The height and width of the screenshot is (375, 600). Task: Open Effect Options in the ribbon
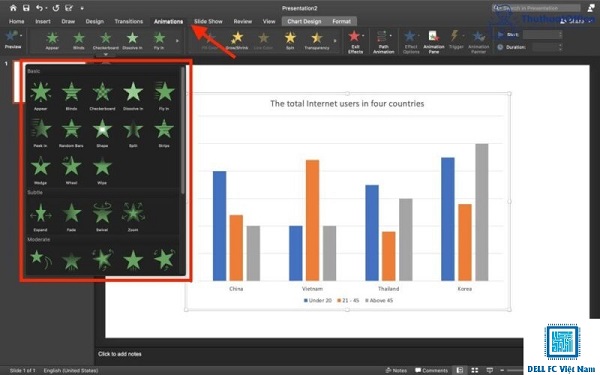[x=411, y=42]
